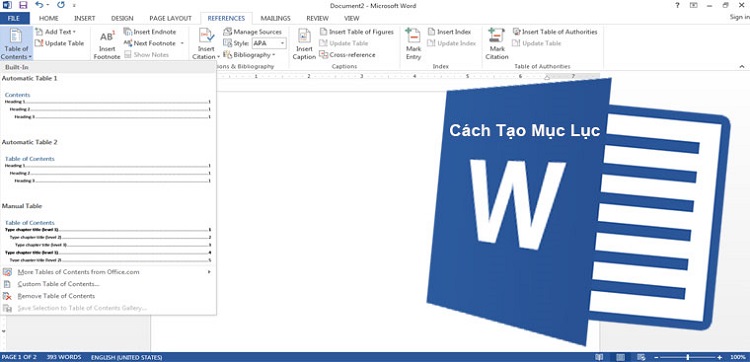Expand the Bibliography dropdown arrow
Viewport: 750px width, 362px height.
tap(273, 55)
